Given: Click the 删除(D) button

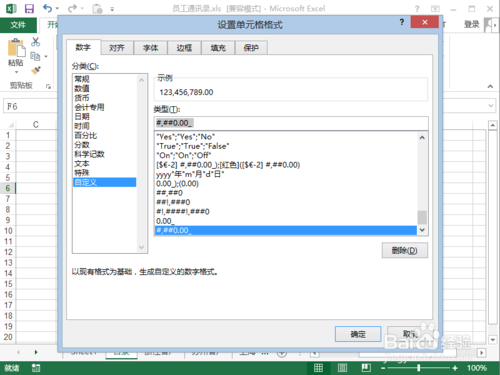Looking at the screenshot, I should [405, 250].
